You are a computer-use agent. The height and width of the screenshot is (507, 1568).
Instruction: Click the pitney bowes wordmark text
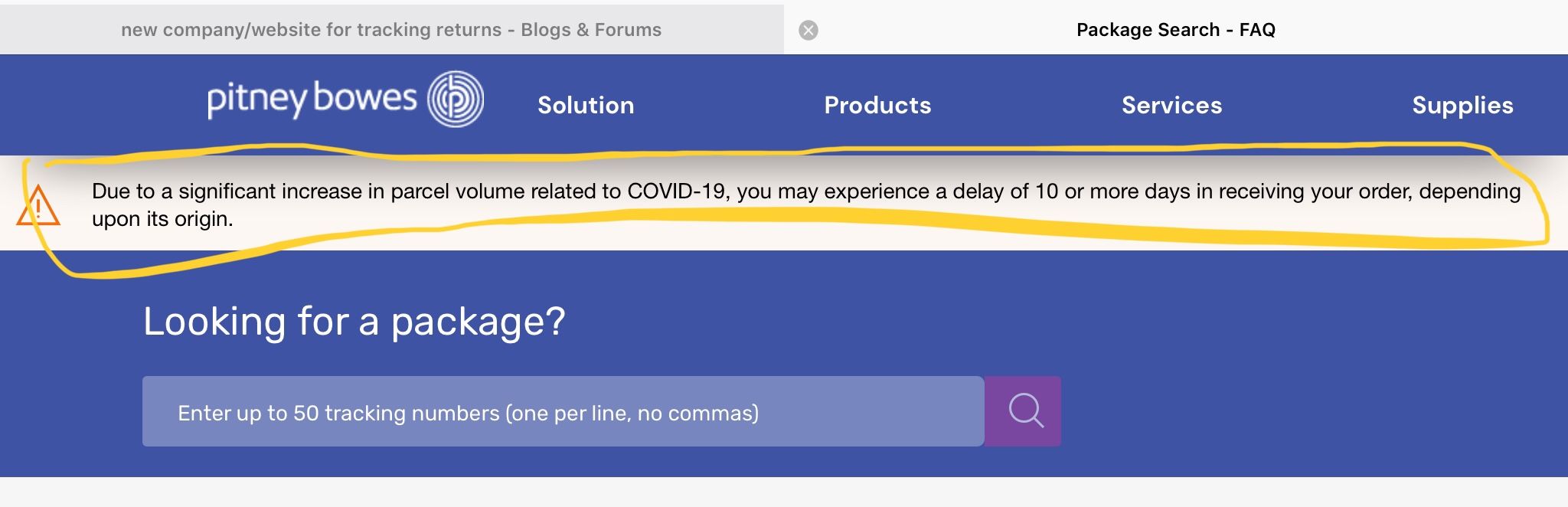click(312, 99)
